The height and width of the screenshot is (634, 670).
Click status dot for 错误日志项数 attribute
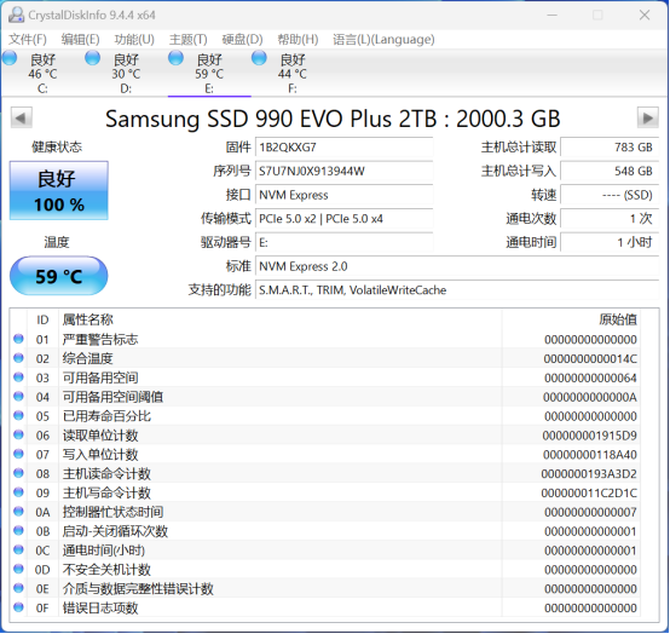[x=18, y=608]
